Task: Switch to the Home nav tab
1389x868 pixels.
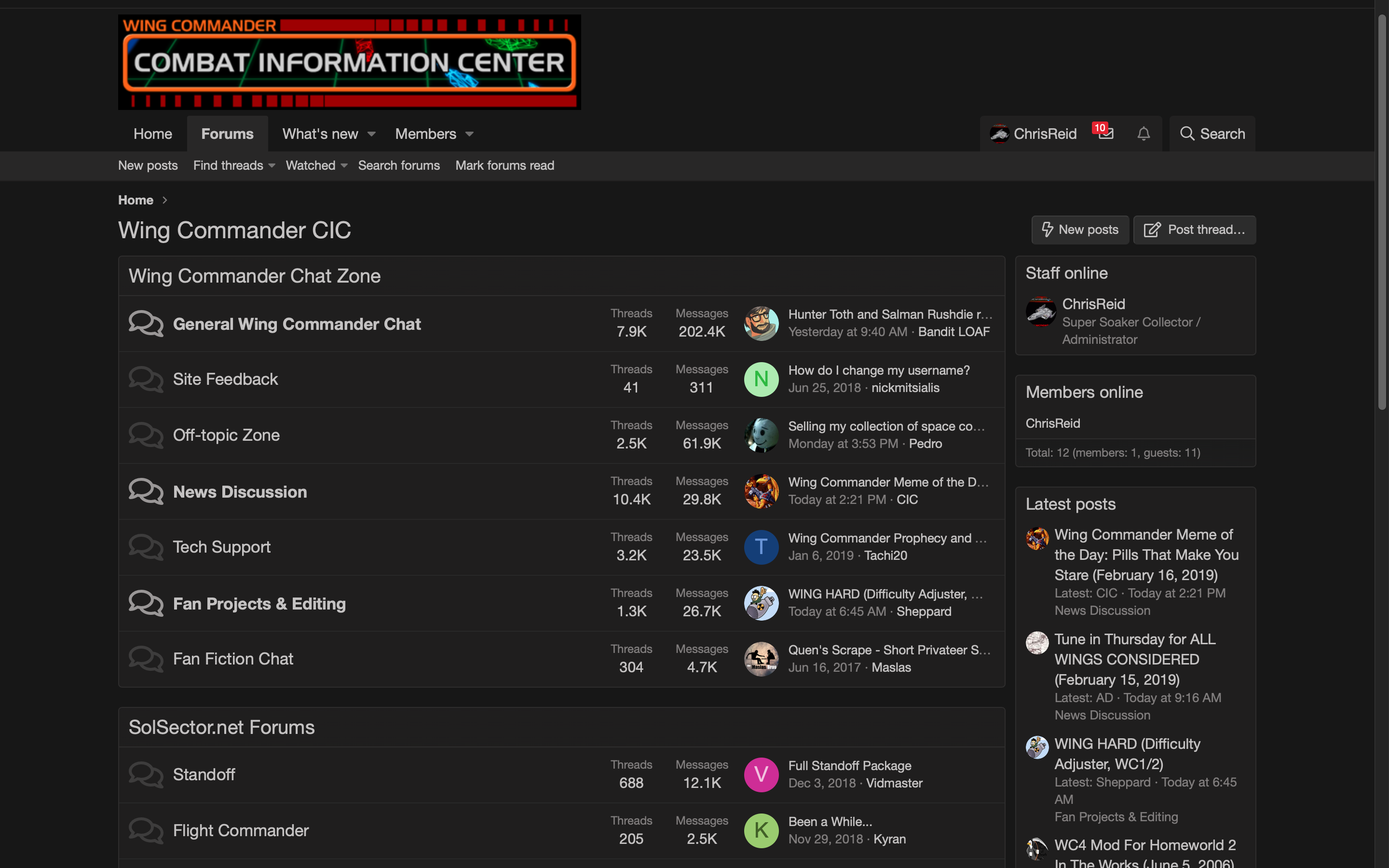Action: pyautogui.click(x=153, y=134)
